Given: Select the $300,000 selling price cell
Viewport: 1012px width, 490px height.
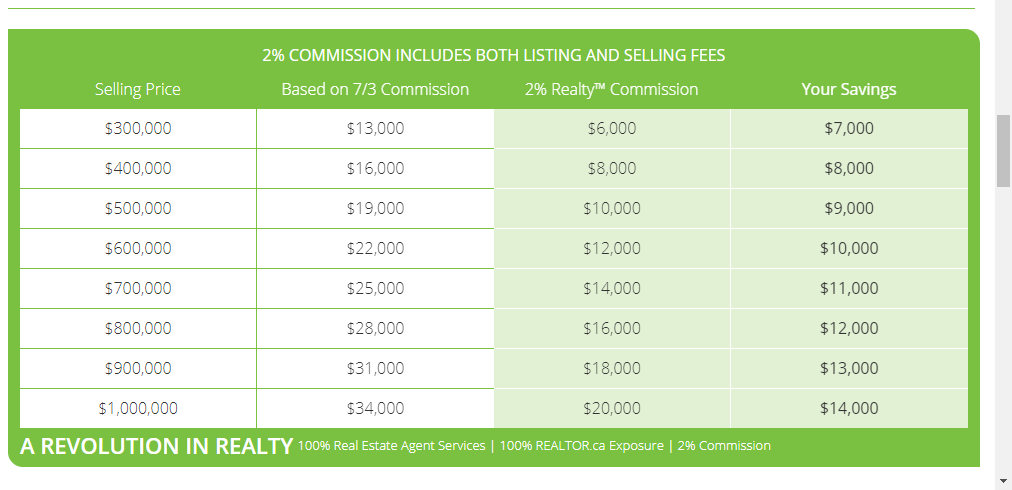Looking at the screenshot, I should tap(138, 128).
